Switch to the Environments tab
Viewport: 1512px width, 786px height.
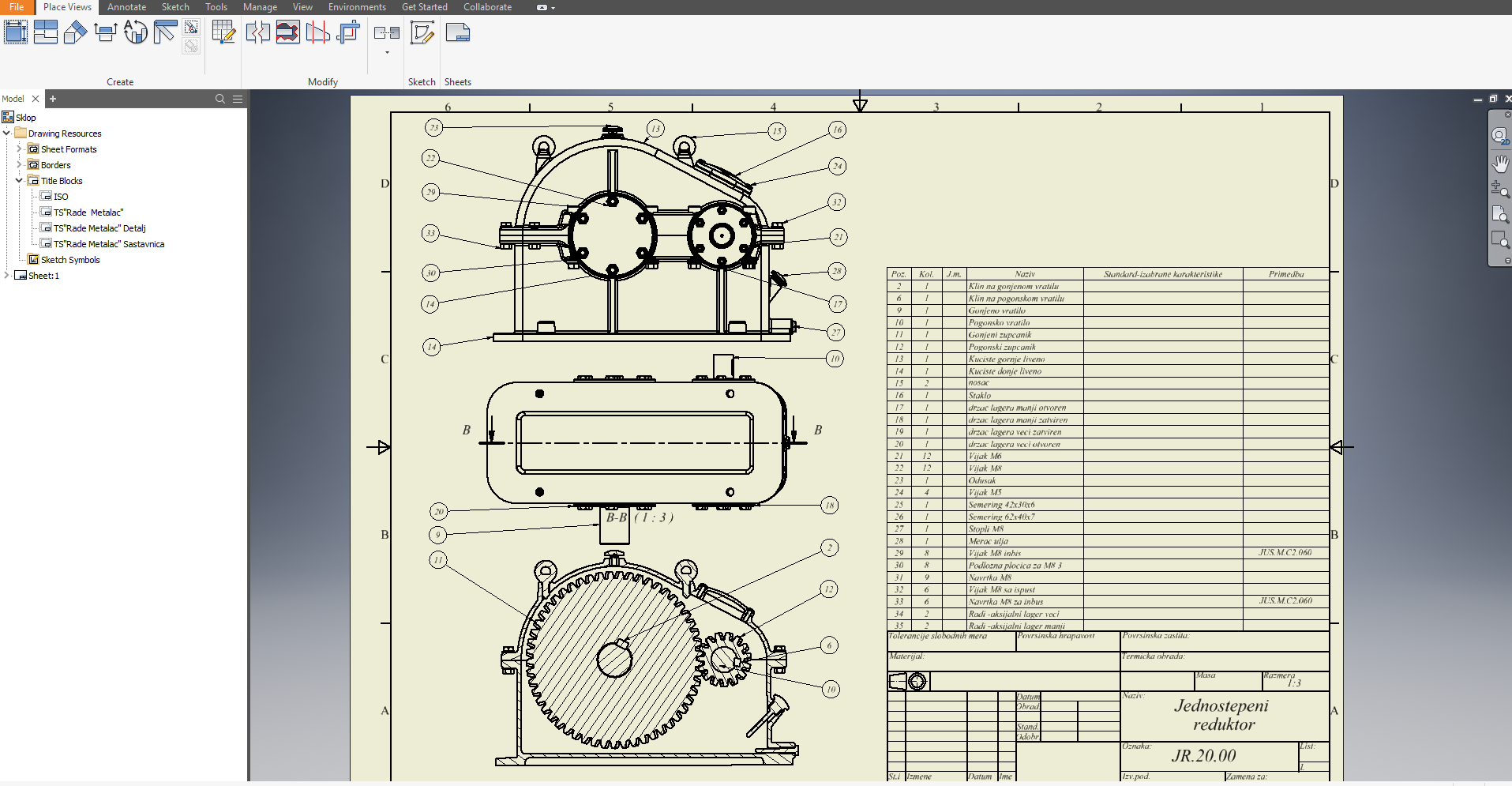pyautogui.click(x=357, y=7)
